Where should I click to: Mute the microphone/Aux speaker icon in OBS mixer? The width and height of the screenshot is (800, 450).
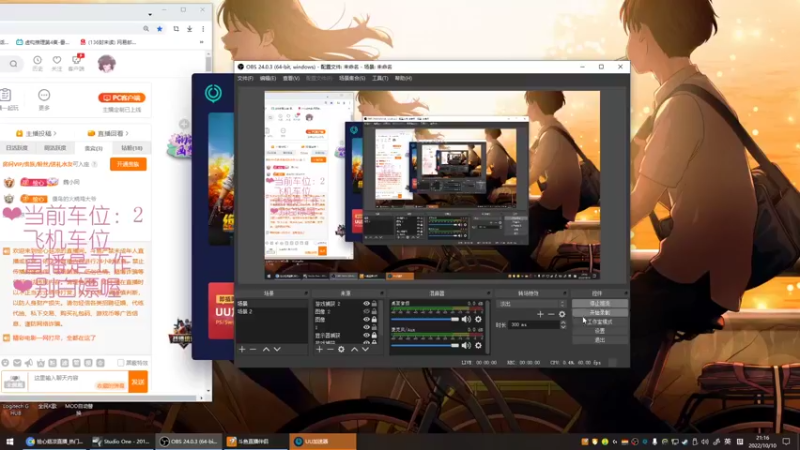pyautogui.click(x=466, y=345)
